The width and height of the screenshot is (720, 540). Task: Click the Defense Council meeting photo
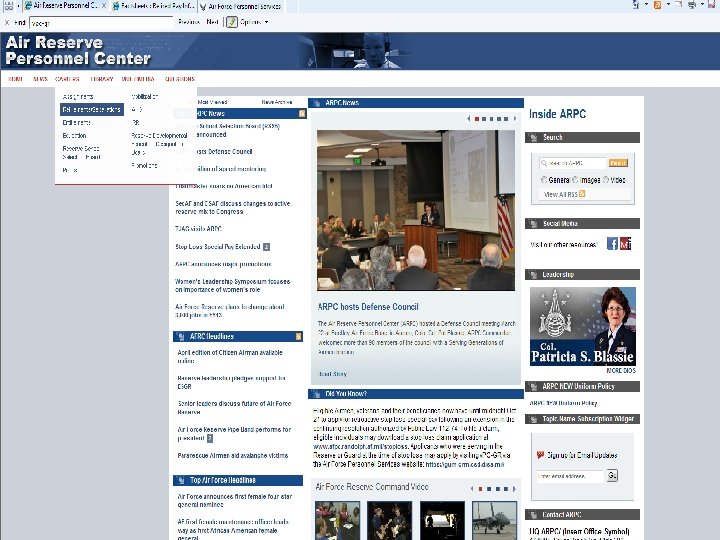tap(416, 210)
